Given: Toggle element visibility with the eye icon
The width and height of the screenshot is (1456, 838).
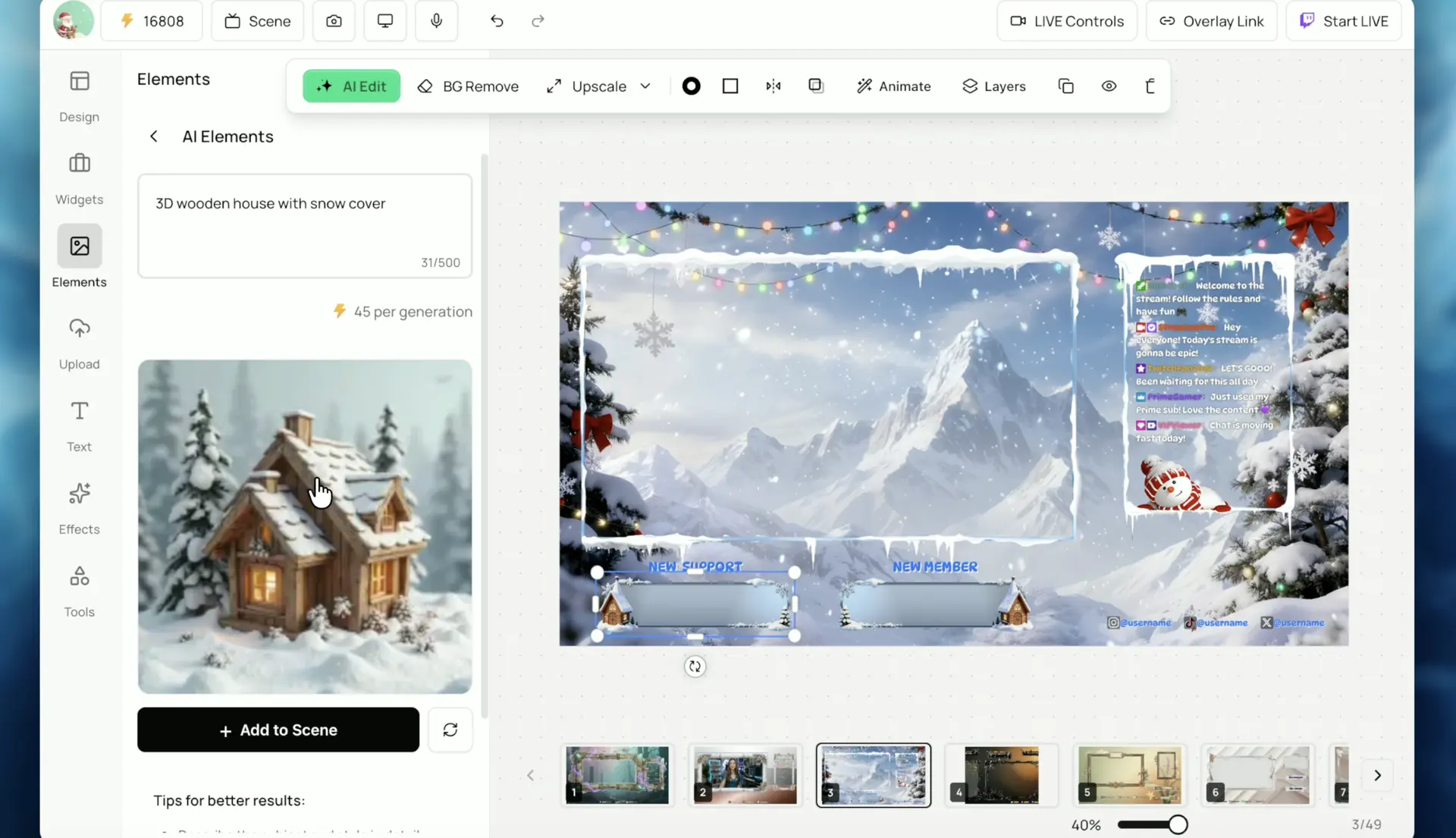Looking at the screenshot, I should pos(1109,86).
